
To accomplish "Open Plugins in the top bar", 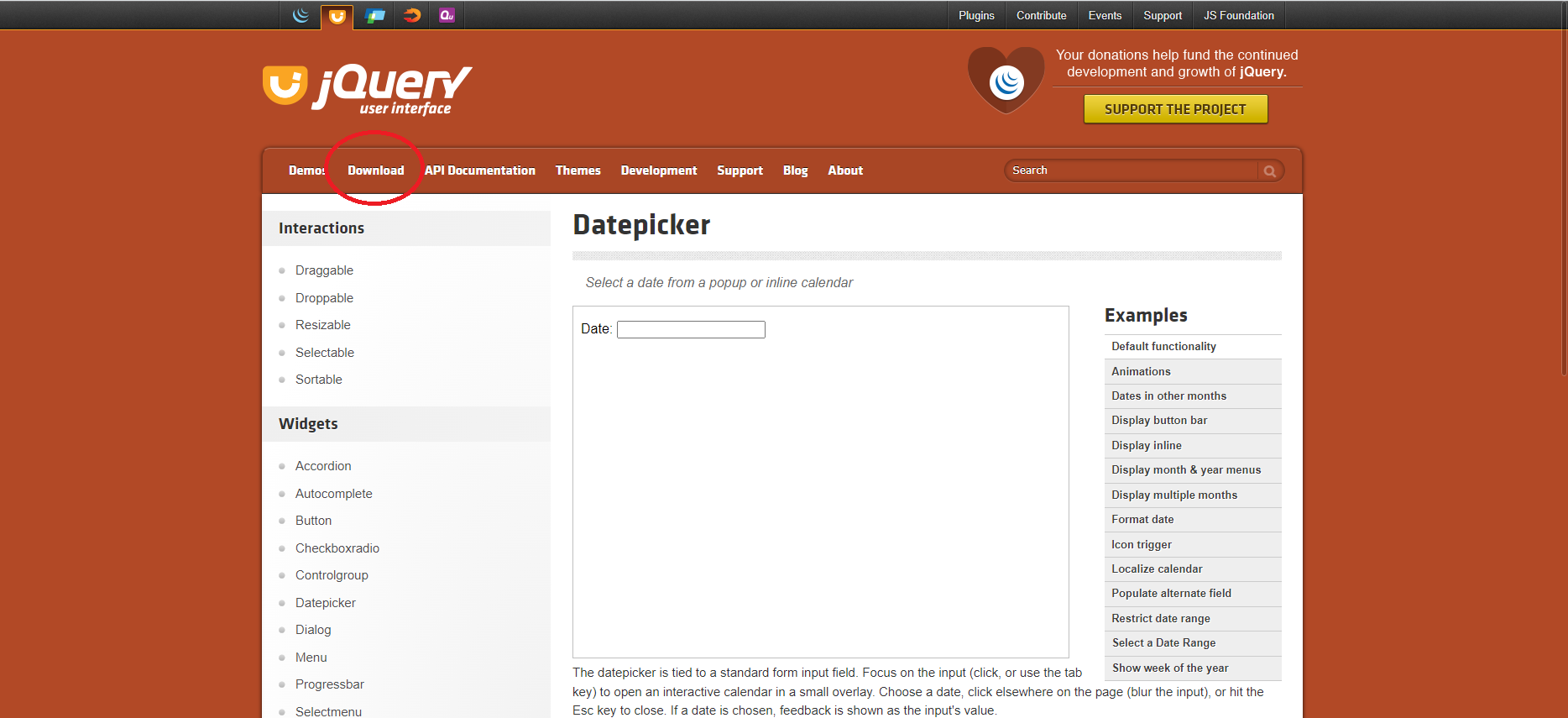I will (976, 15).
